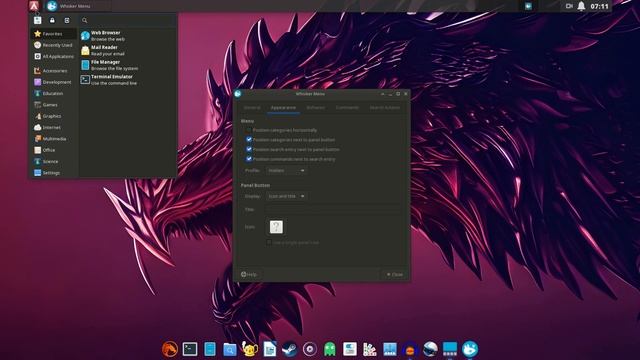Image resolution: width=640 pixels, height=360 pixels.
Task: Open settings toggle icon in dock
Action: coord(350,349)
